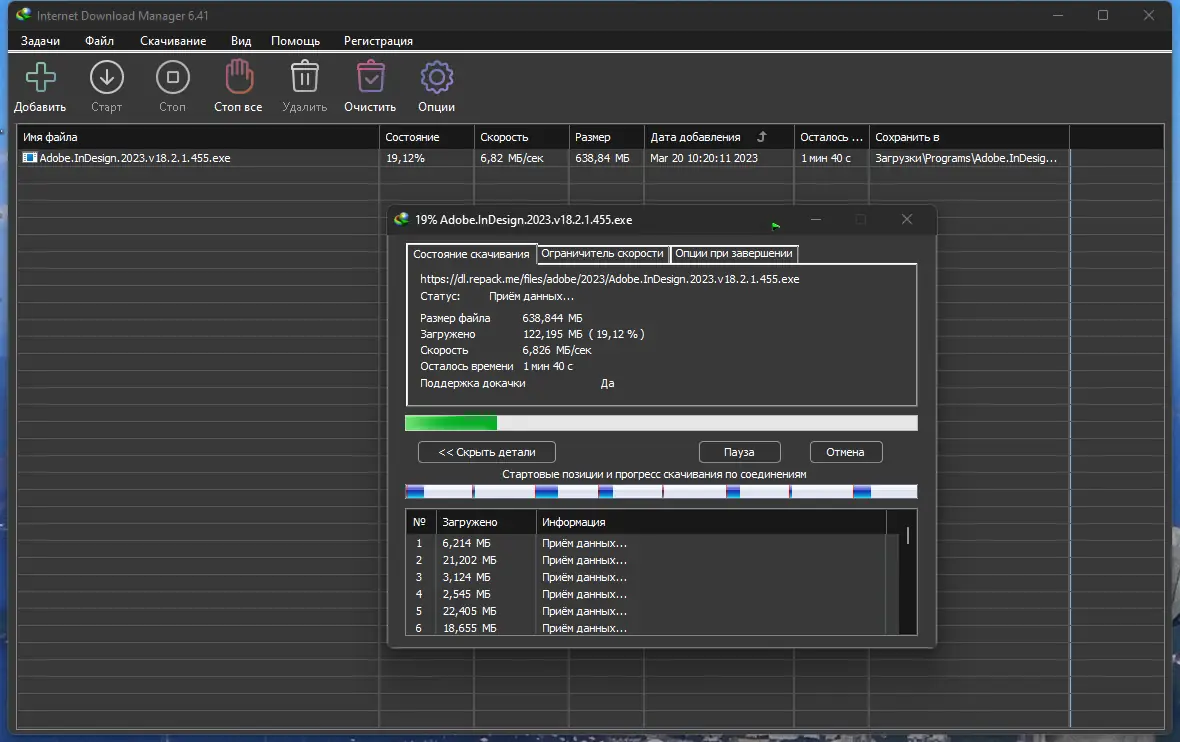
Task: Sort by Состояние column header
Action: click(427, 137)
